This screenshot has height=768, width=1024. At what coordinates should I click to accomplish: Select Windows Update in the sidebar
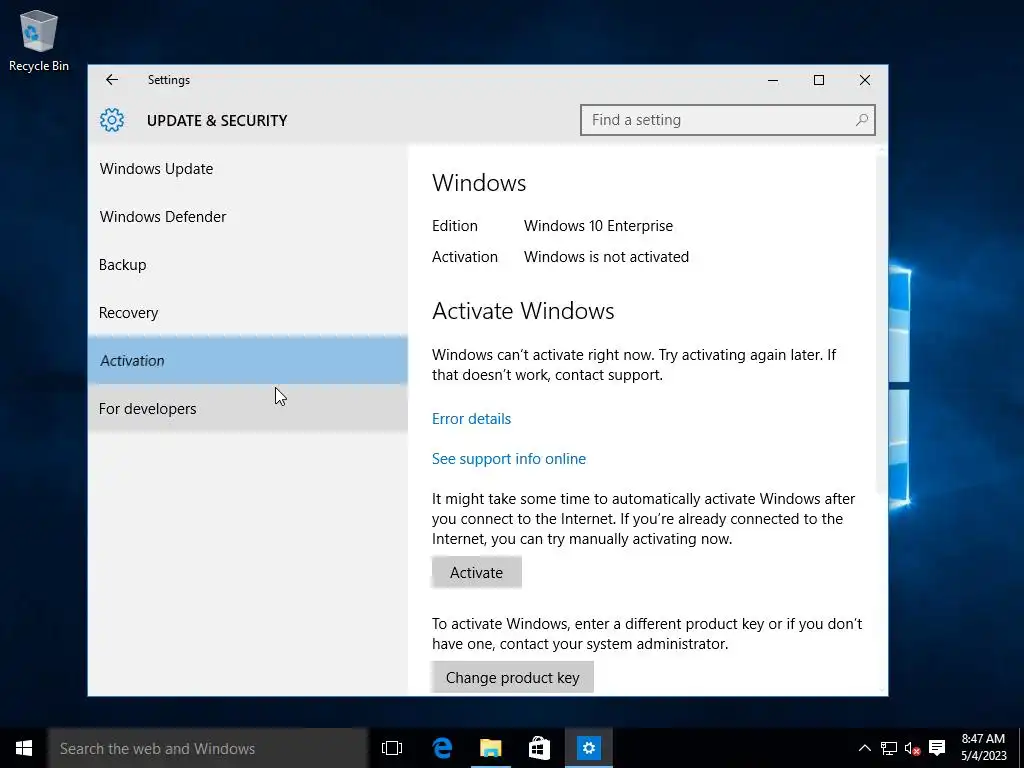pyautogui.click(x=248, y=168)
